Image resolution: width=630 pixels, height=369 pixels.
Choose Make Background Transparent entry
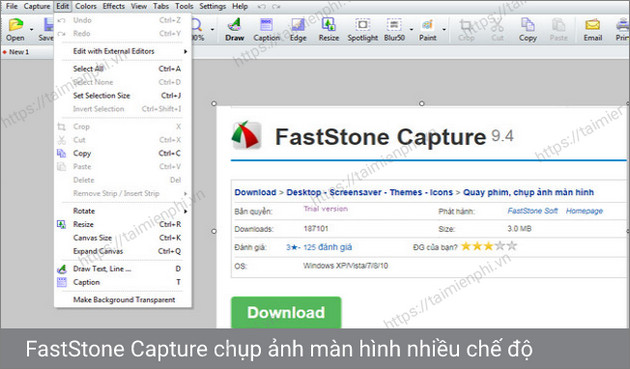[123, 300]
